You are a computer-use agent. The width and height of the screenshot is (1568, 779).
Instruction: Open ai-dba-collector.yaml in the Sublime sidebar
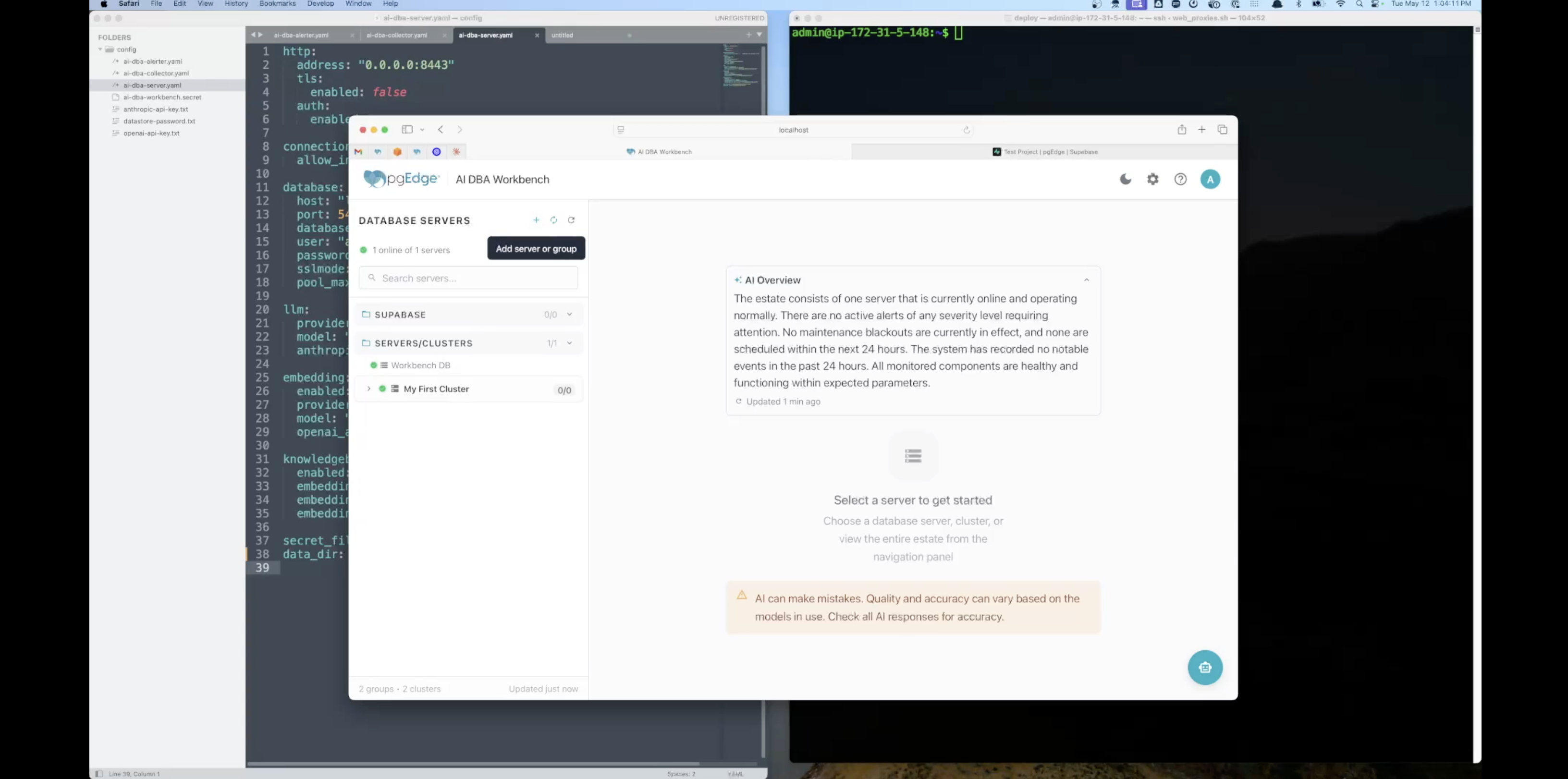tap(156, 73)
